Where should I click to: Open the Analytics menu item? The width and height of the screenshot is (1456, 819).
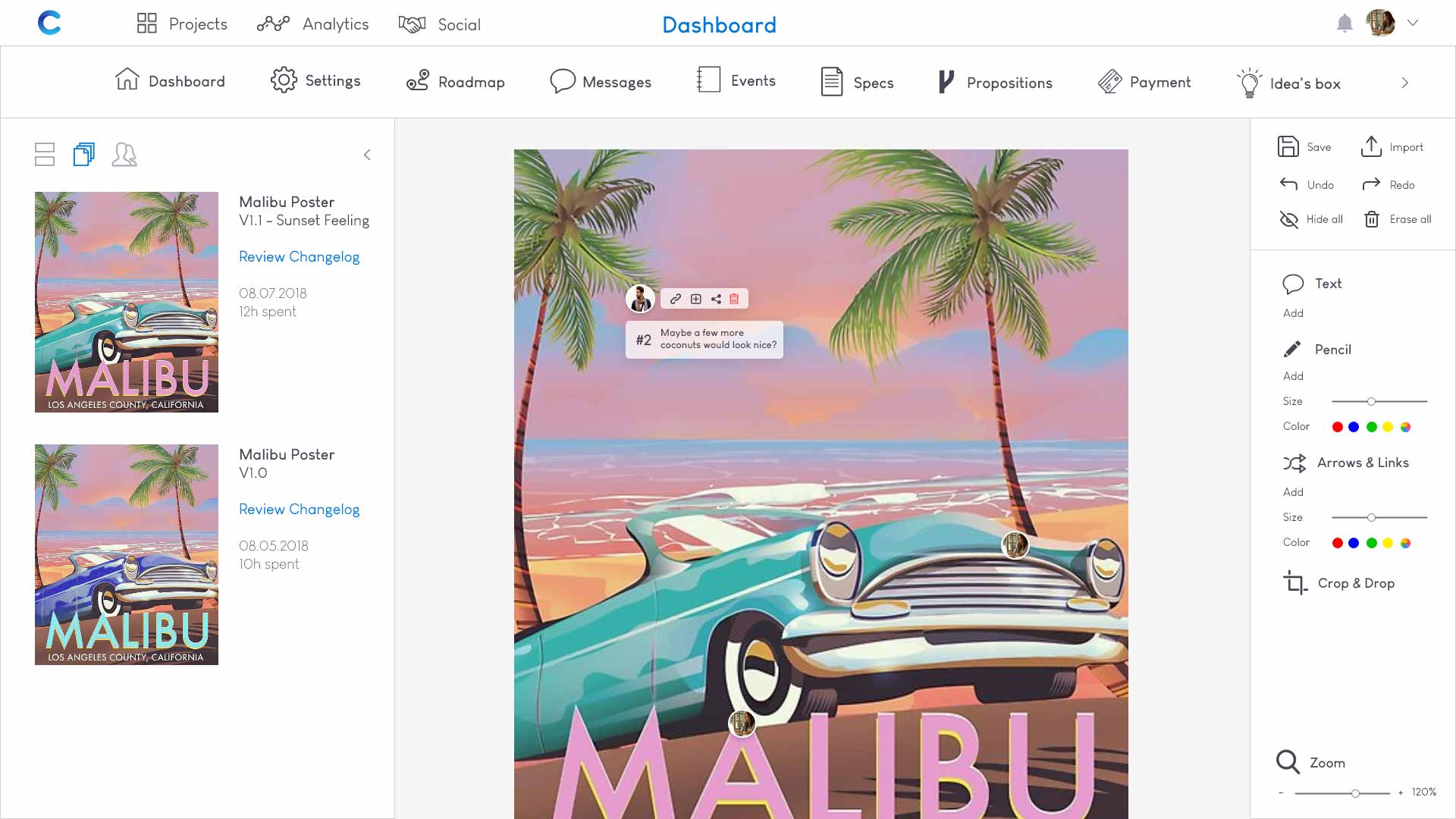[x=334, y=23]
